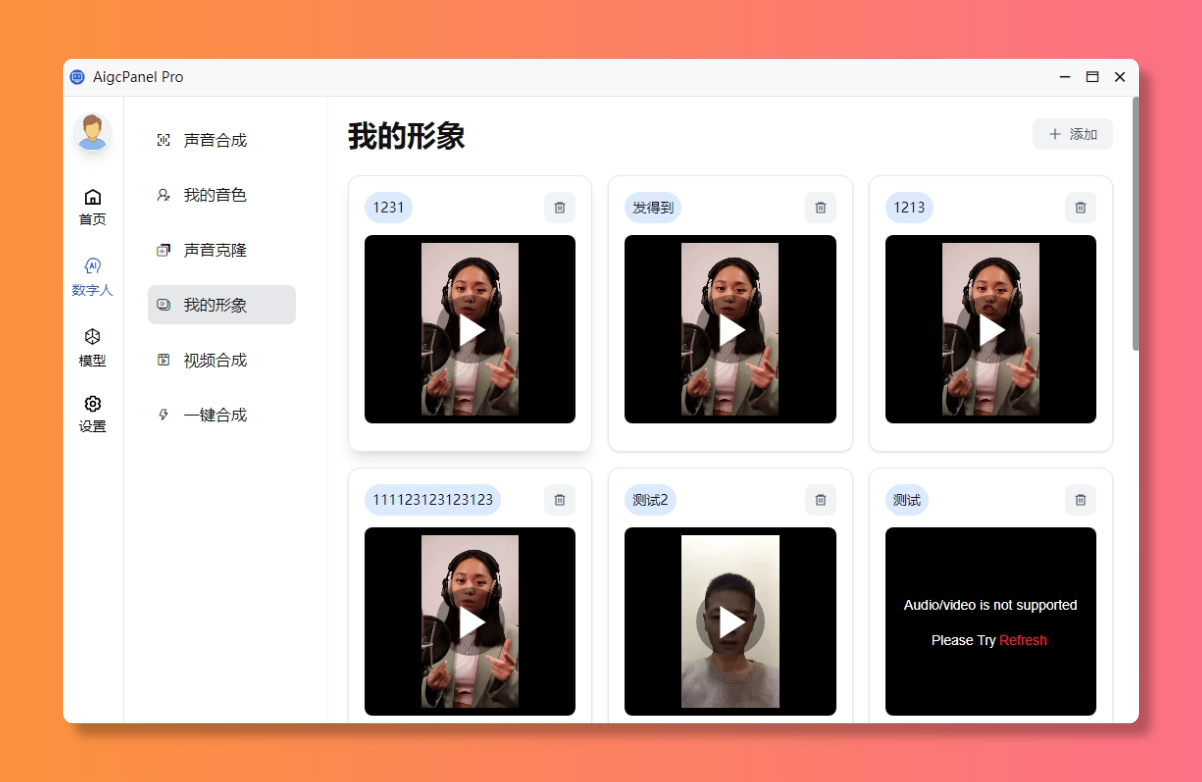Open the 设置 settings icon

(x=92, y=403)
